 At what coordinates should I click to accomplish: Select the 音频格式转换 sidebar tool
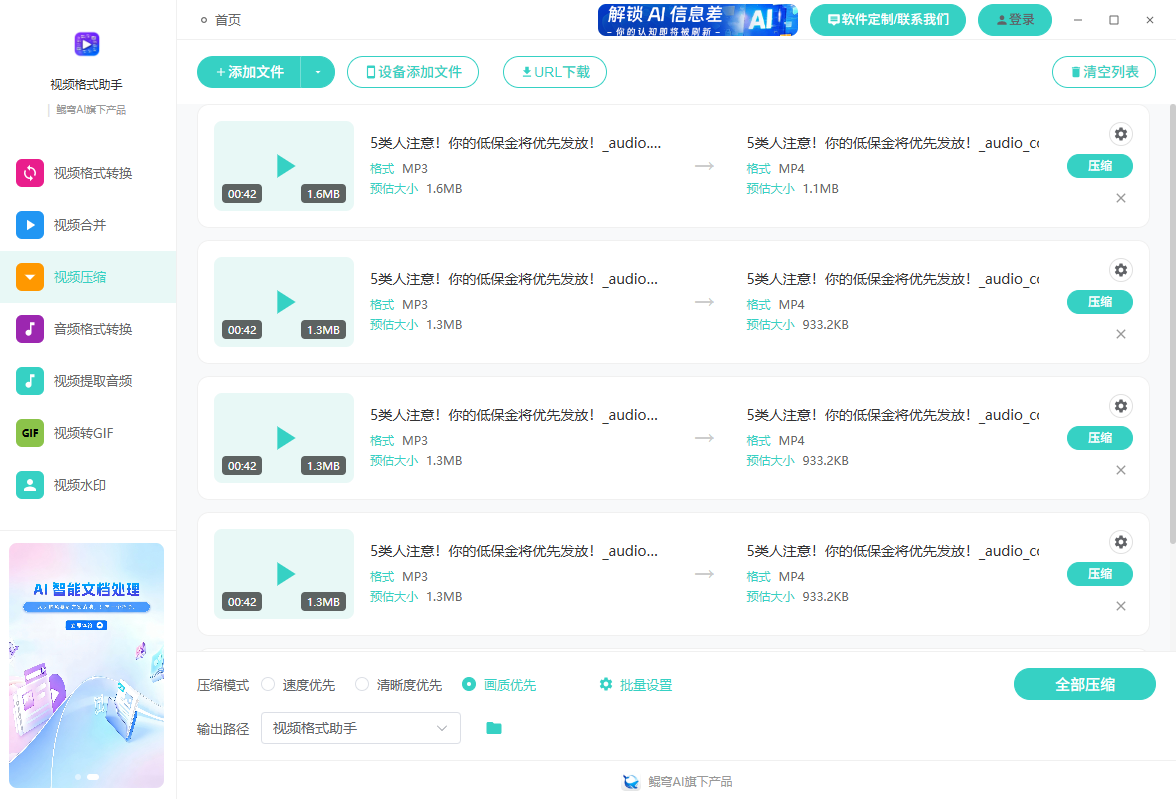89,328
